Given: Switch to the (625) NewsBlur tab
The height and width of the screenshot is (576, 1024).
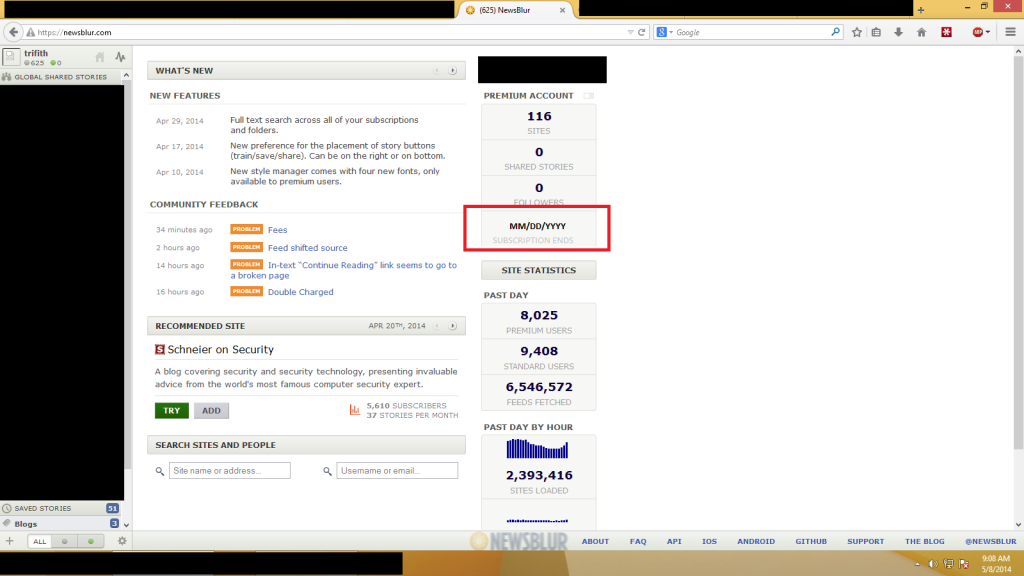Looking at the screenshot, I should (515, 10).
